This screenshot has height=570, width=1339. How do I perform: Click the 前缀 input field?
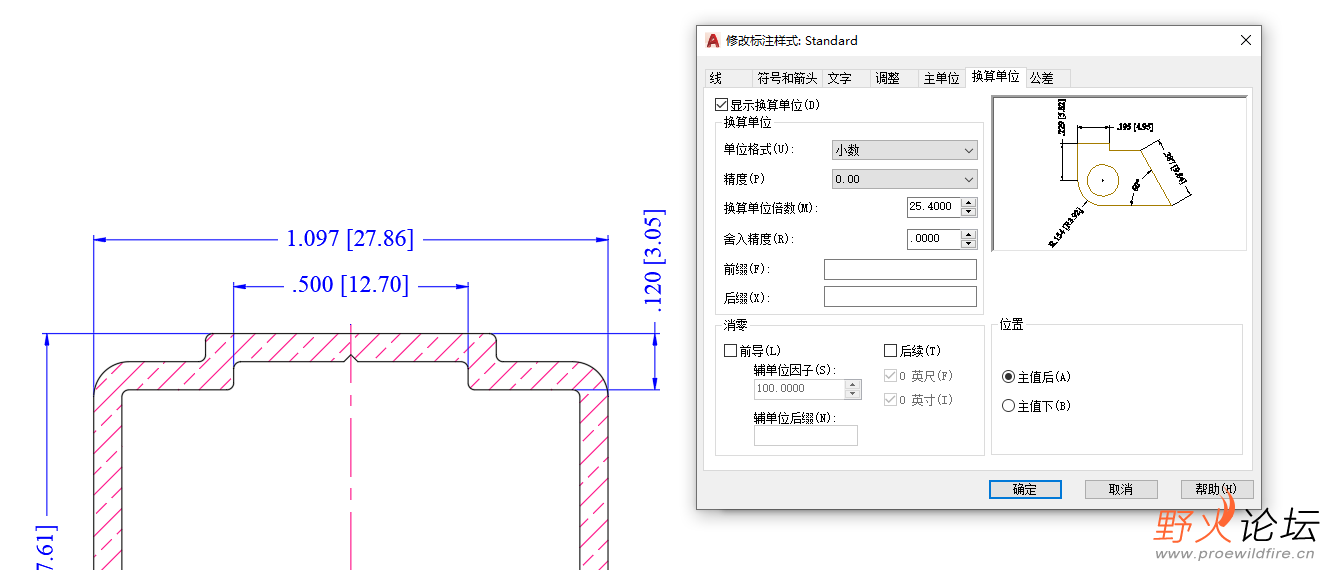point(900,269)
